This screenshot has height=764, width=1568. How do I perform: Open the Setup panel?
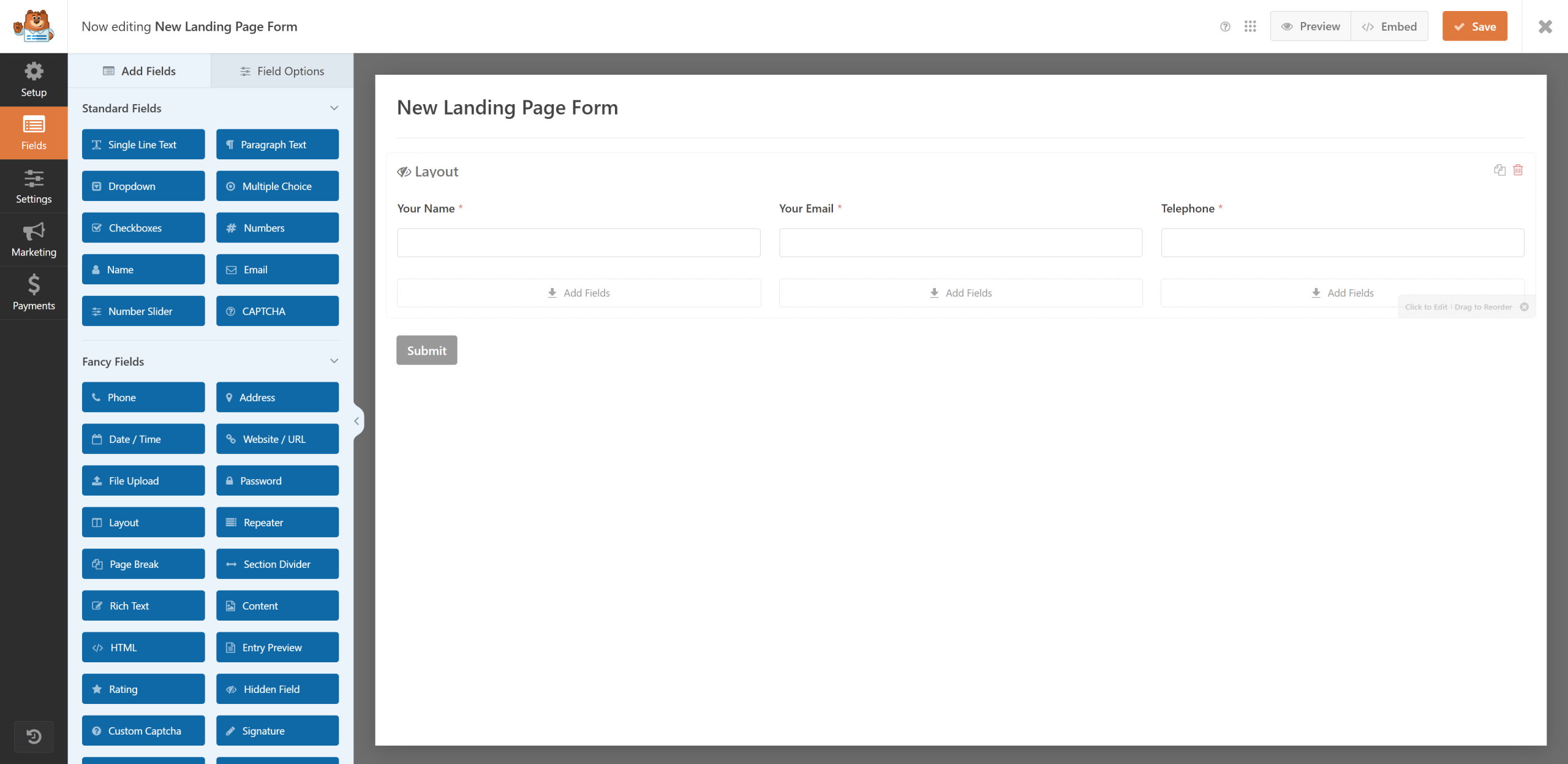tap(34, 79)
